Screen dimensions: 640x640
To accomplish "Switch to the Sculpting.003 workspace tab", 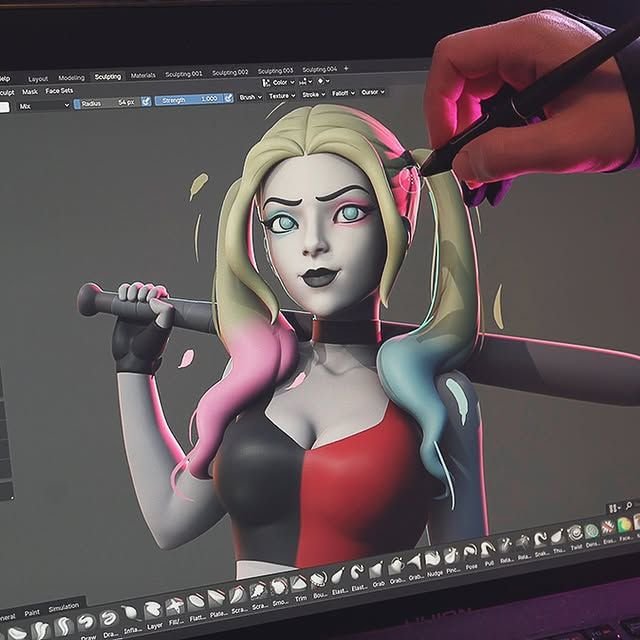I will 275,71.
